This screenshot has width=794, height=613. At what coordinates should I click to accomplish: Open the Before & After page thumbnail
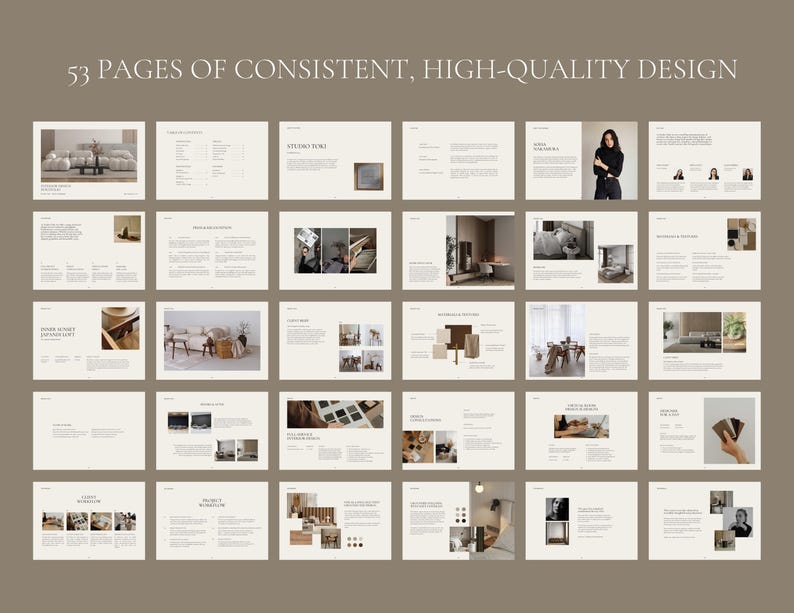[212, 431]
